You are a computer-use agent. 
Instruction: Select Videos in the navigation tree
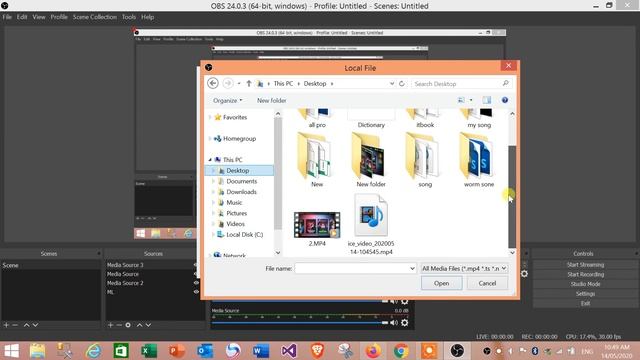click(236, 224)
